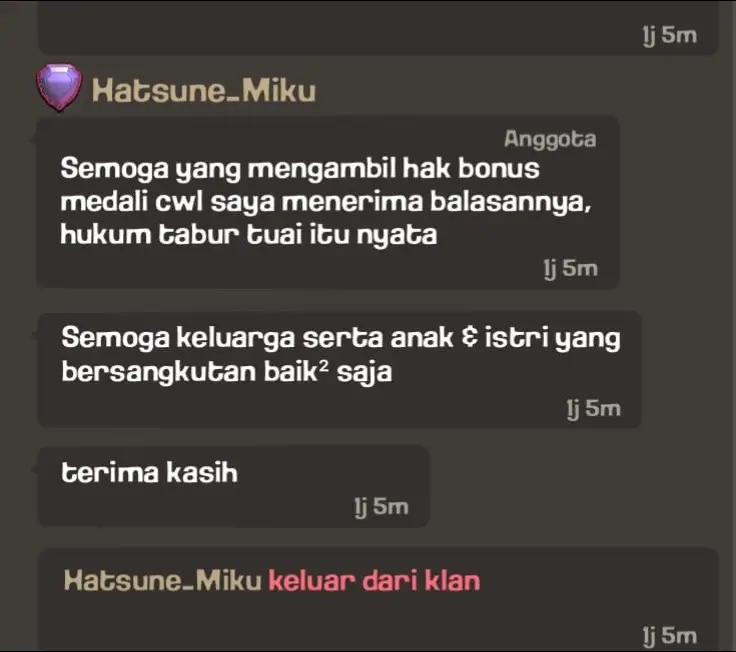The width and height of the screenshot is (736, 652).
Task: Open Hatsune_Miku's profile from the name header
Action: click(204, 91)
